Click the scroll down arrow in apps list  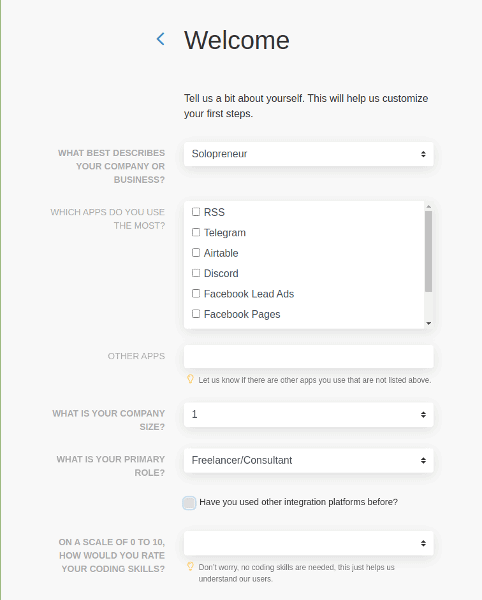pyautogui.click(x=428, y=323)
